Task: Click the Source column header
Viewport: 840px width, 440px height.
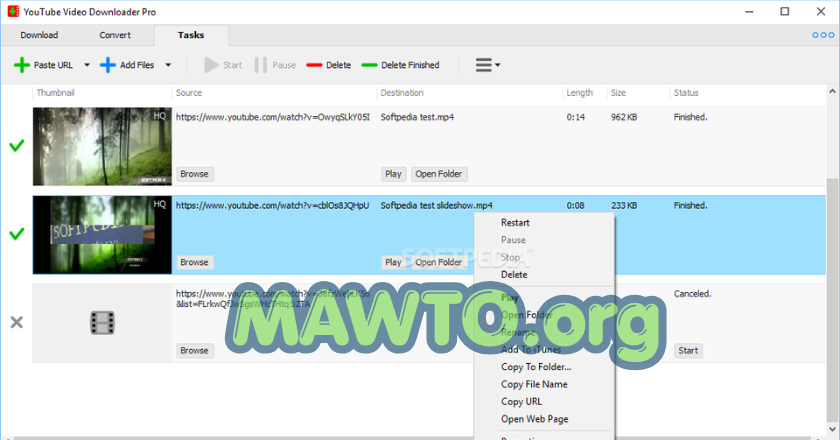Action: point(189,93)
